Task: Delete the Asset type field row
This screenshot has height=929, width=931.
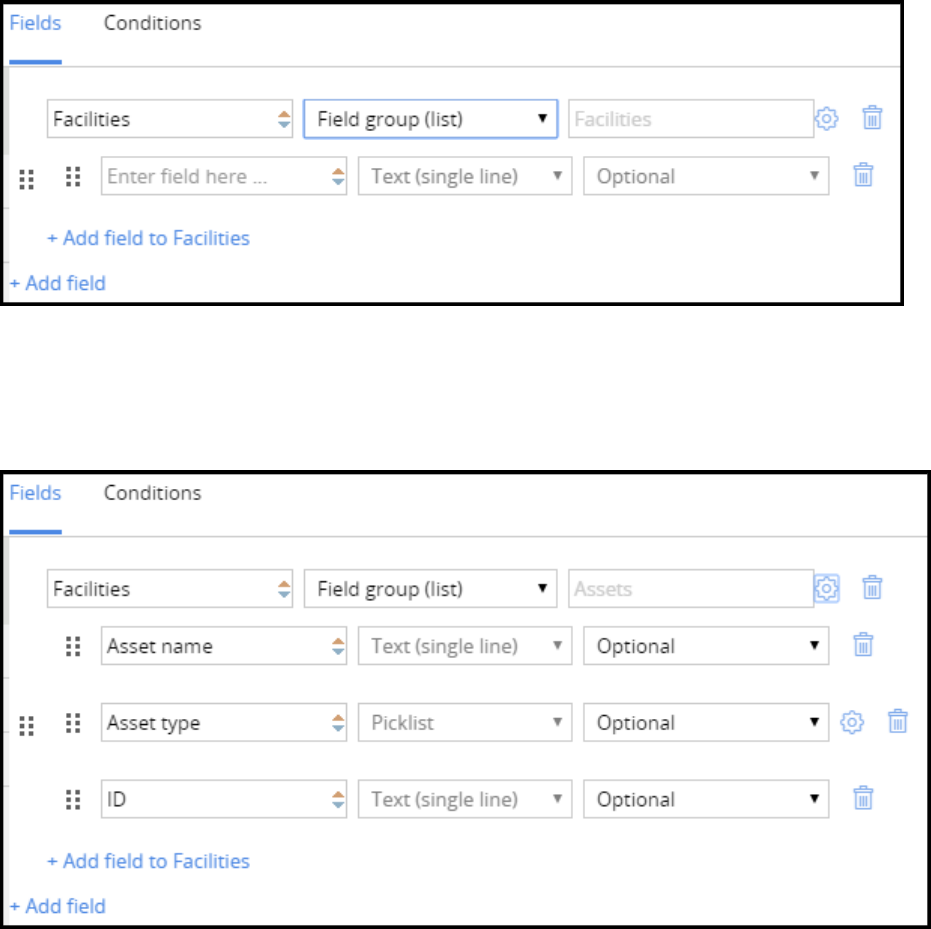Action: 897,722
